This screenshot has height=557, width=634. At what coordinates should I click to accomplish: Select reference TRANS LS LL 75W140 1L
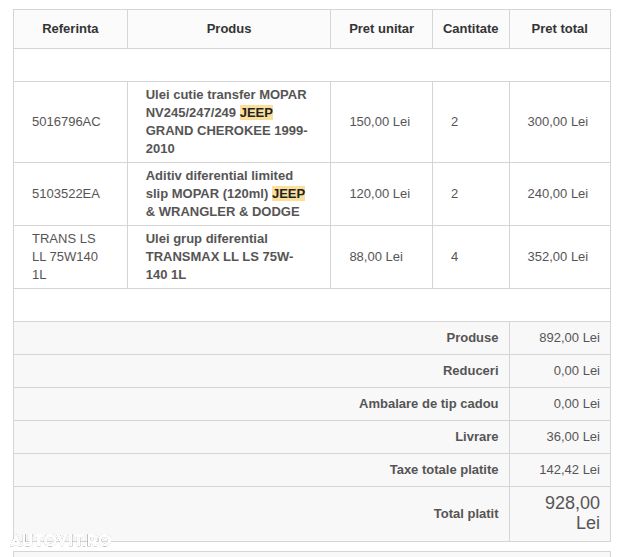click(65, 257)
